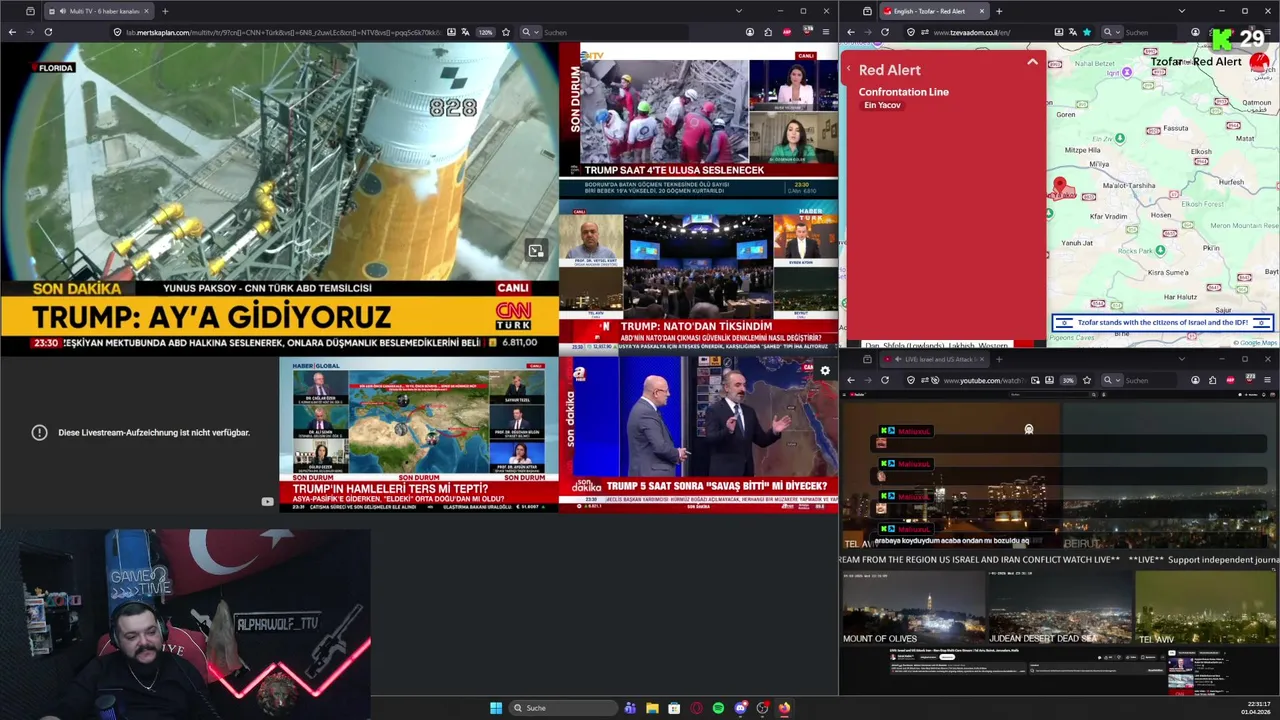Reload the Tzofar Red Alert page
Viewport: 1280px width, 720px height.
(885, 32)
